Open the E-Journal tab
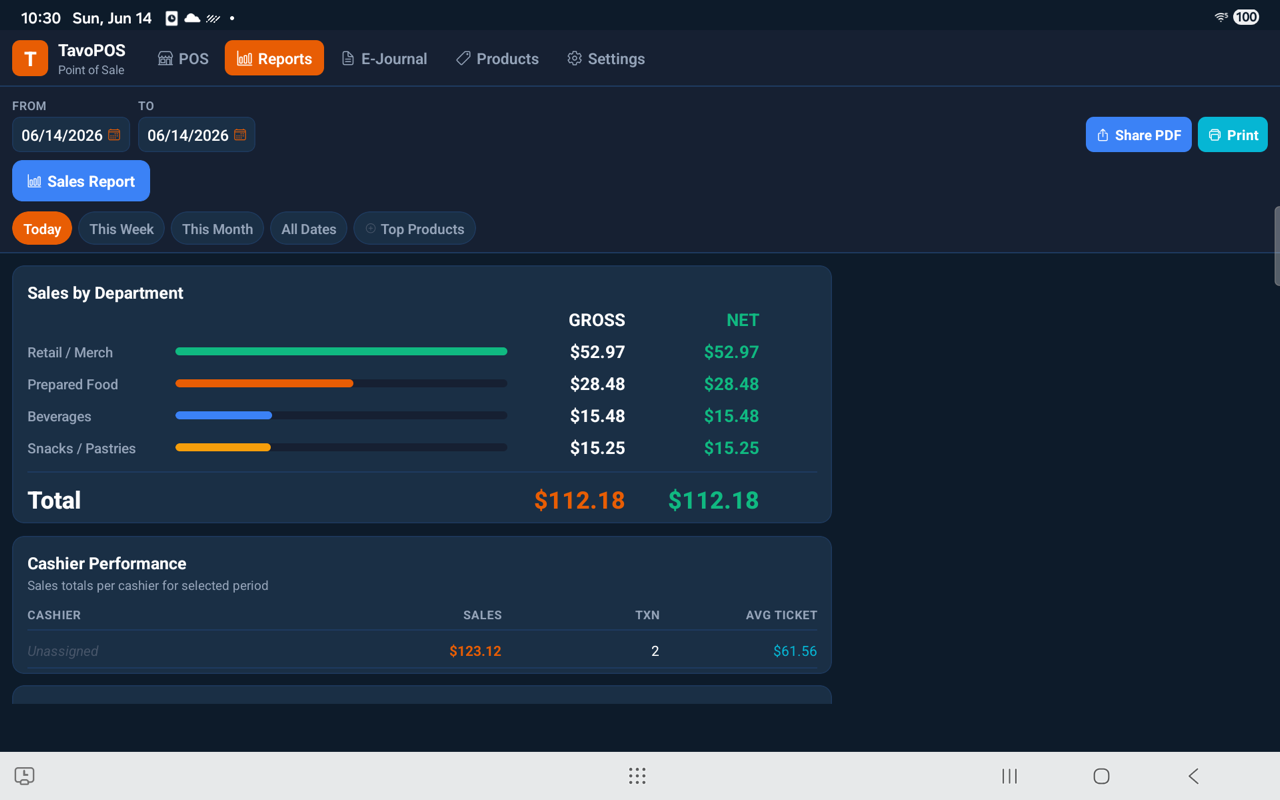This screenshot has height=800, width=1280. [x=384, y=58]
